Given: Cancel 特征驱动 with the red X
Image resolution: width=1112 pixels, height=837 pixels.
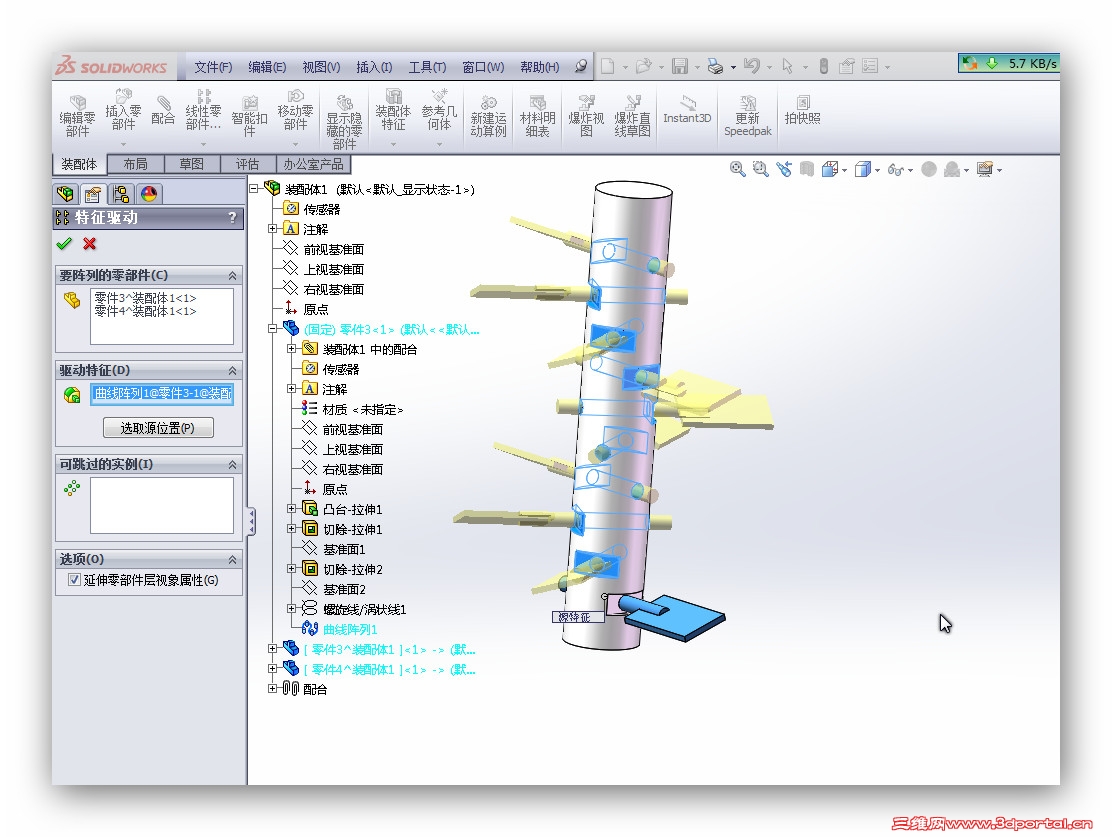Looking at the screenshot, I should pyautogui.click(x=89, y=244).
